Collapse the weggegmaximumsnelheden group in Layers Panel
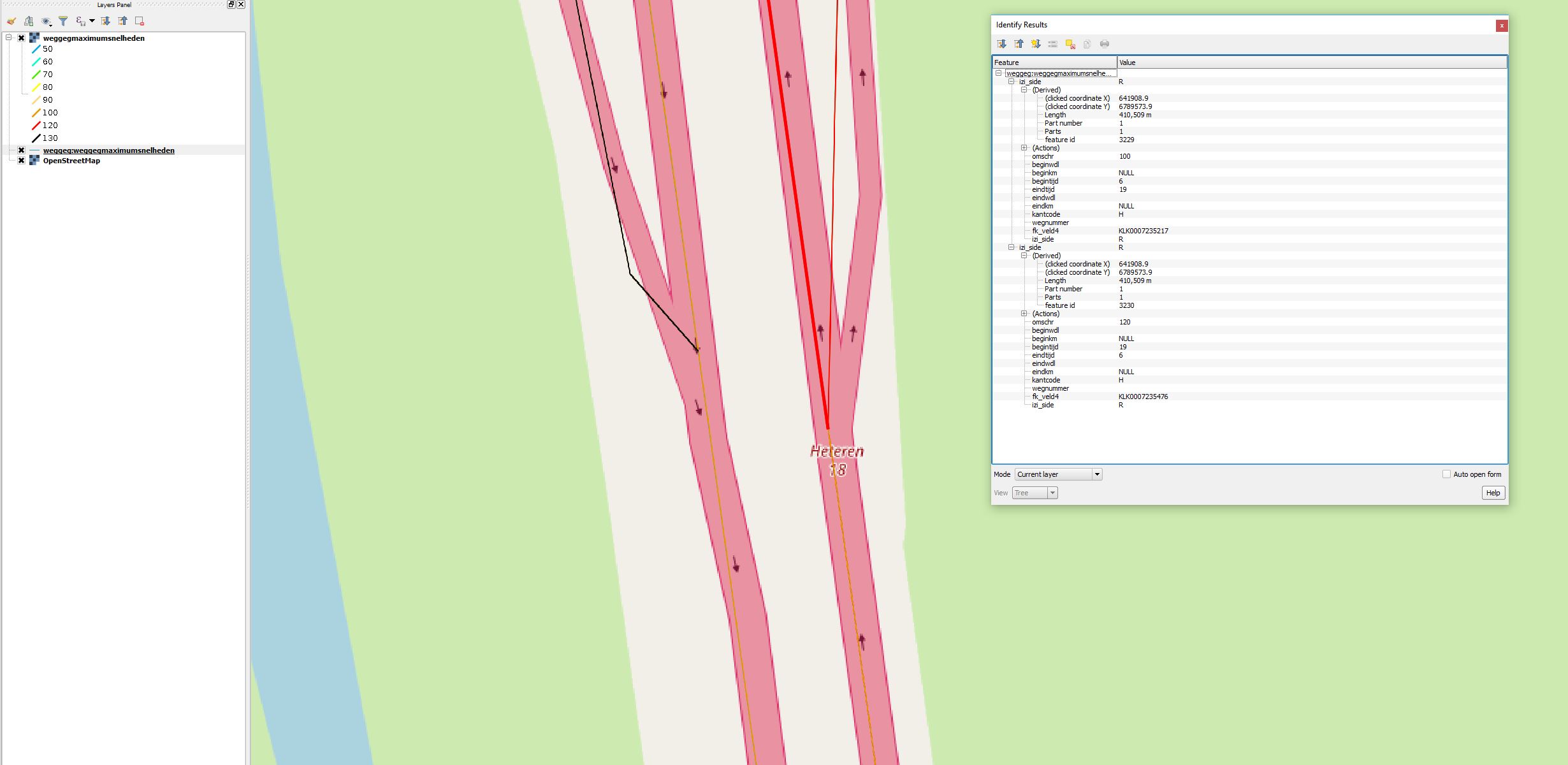 9,38
